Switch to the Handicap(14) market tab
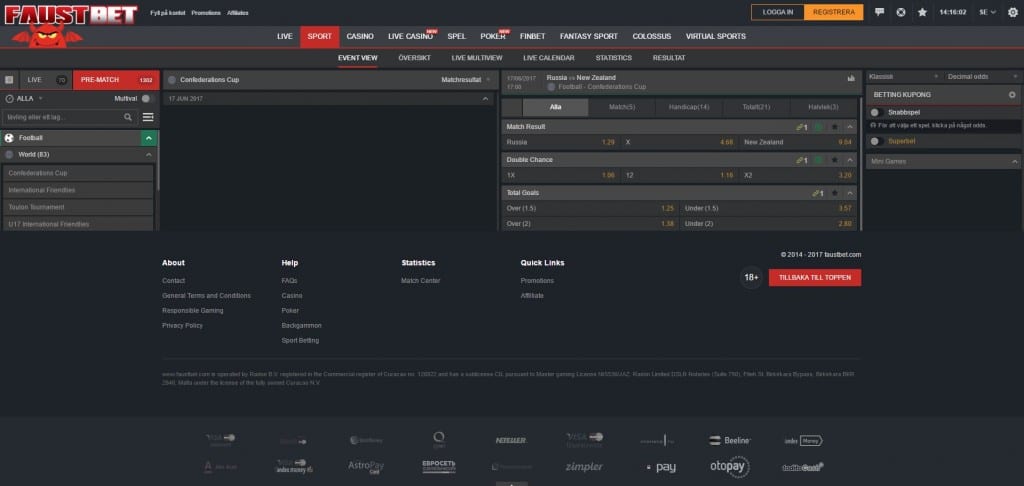The image size is (1024, 486). pyautogui.click(x=689, y=107)
